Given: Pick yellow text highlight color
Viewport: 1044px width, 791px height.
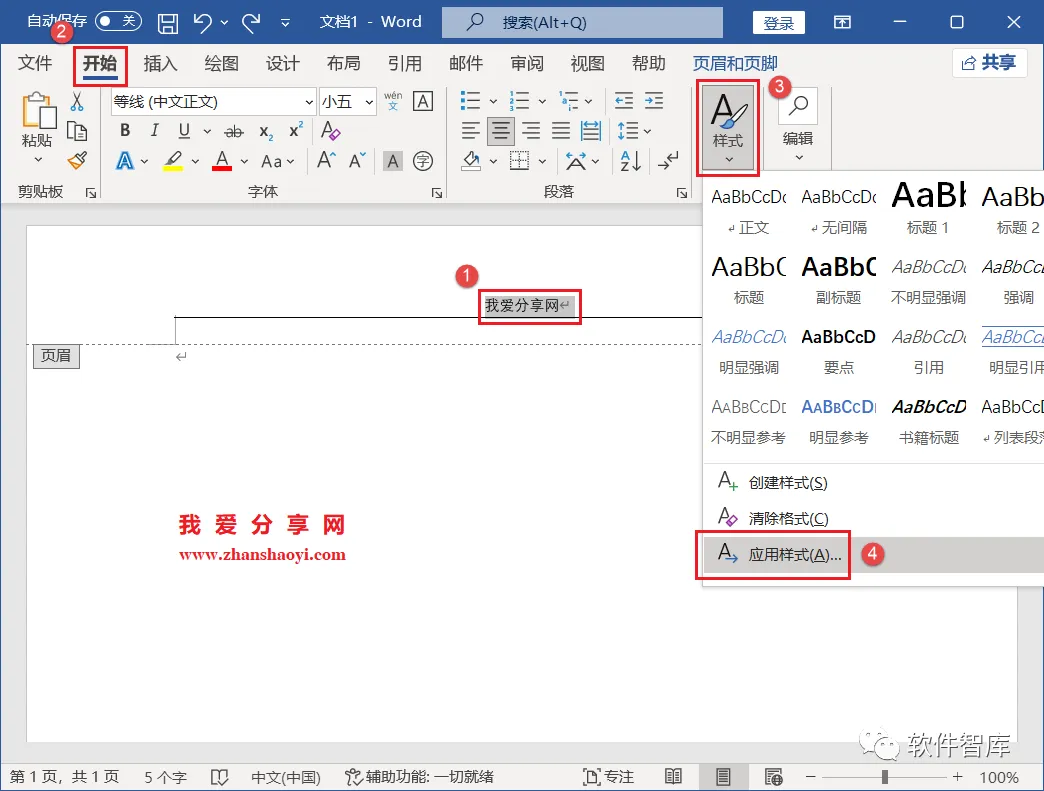Looking at the screenshot, I should [x=173, y=161].
